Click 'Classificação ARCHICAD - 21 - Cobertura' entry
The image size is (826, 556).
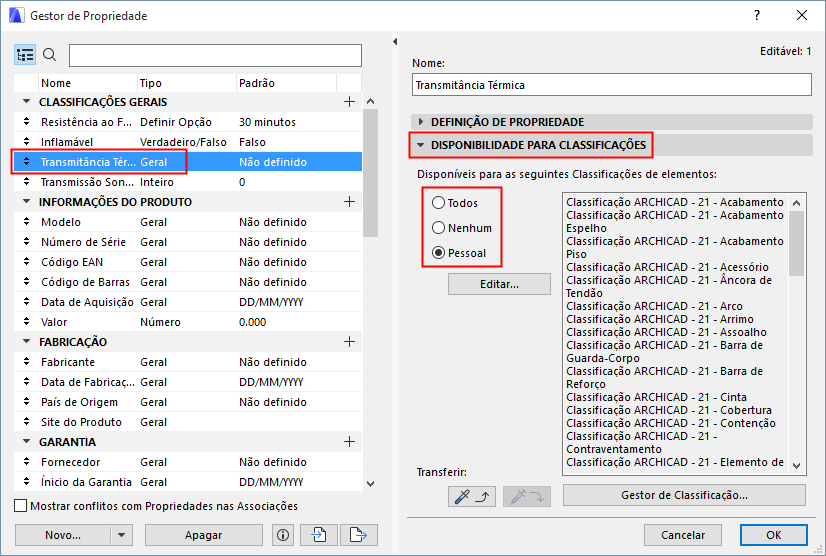click(x=669, y=410)
